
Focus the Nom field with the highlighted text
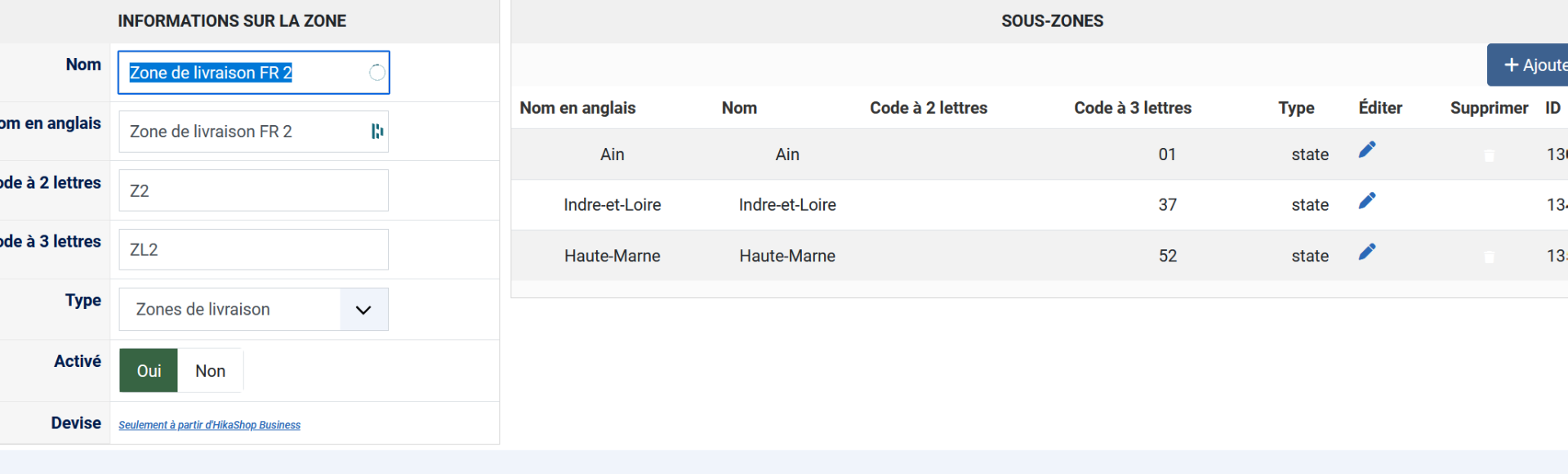point(245,73)
